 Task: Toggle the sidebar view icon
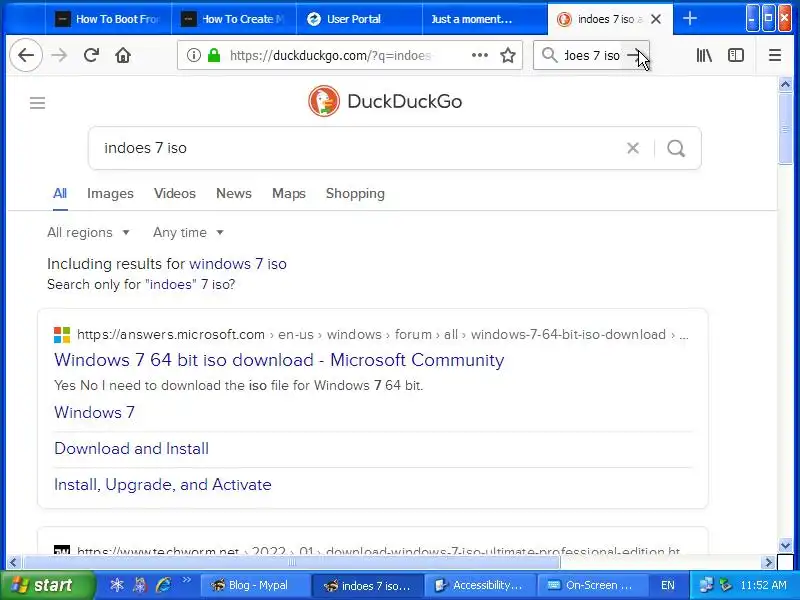coord(736,55)
